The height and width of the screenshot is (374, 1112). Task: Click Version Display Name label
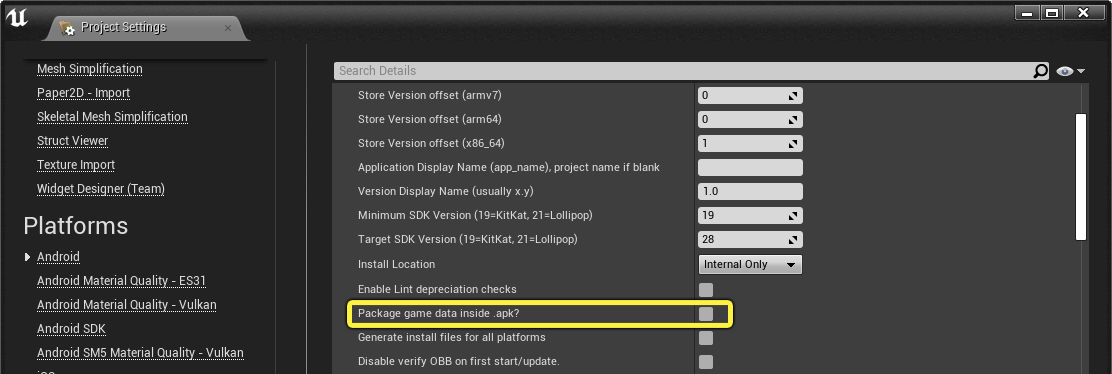pyautogui.click(x=447, y=192)
